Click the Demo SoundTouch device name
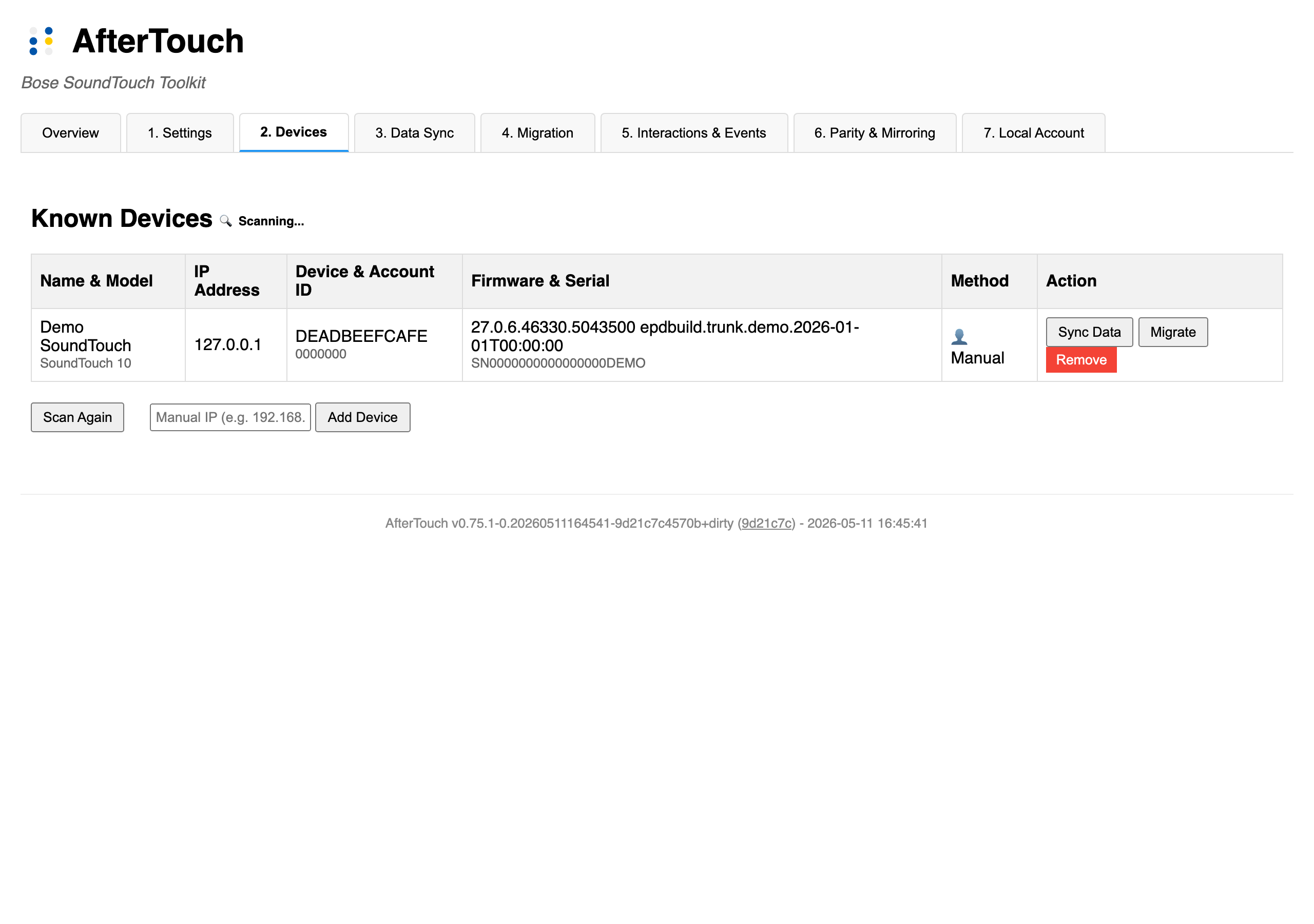Image resolution: width=1314 pixels, height=924 pixels. [x=85, y=336]
